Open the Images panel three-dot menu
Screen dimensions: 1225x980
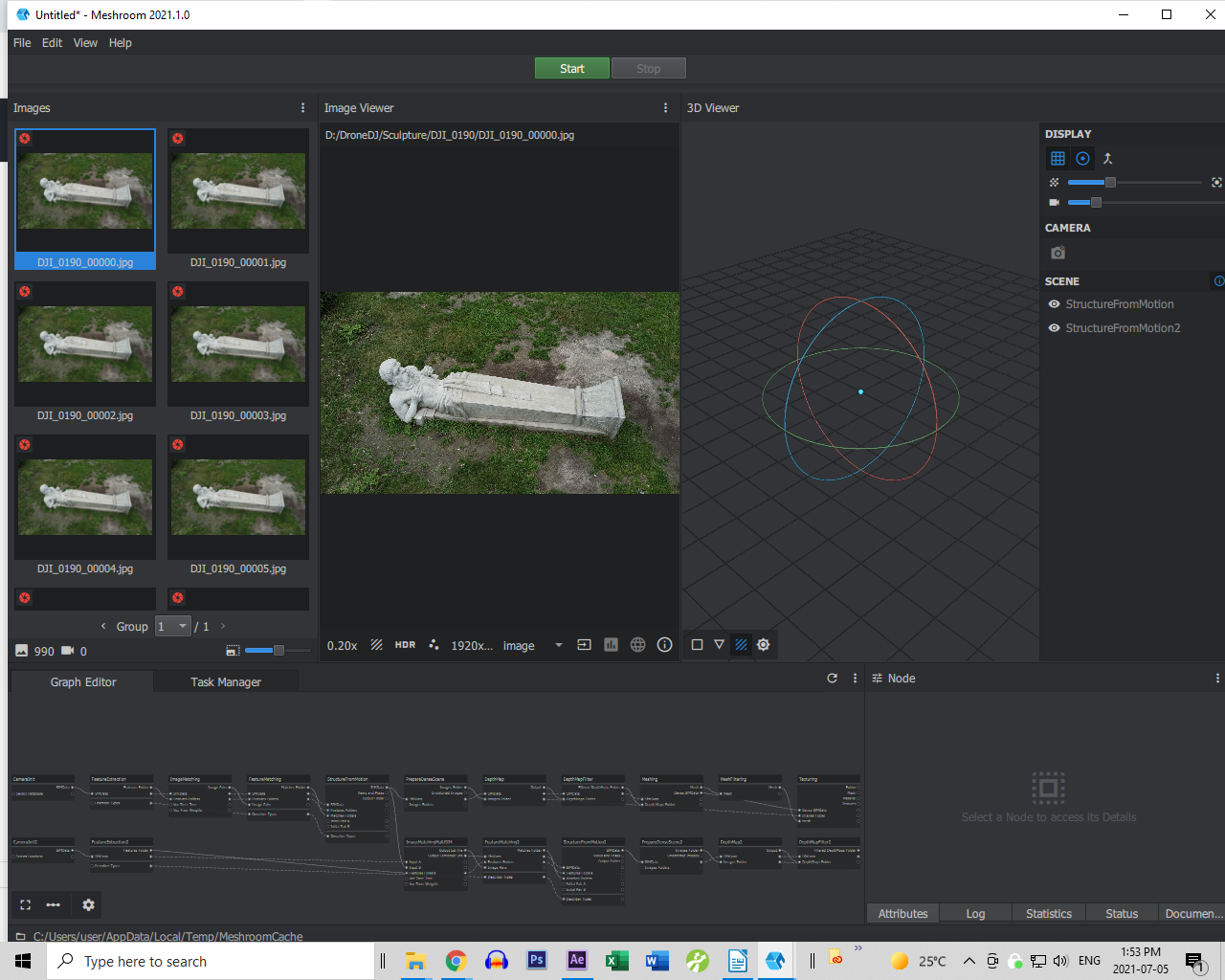302,108
